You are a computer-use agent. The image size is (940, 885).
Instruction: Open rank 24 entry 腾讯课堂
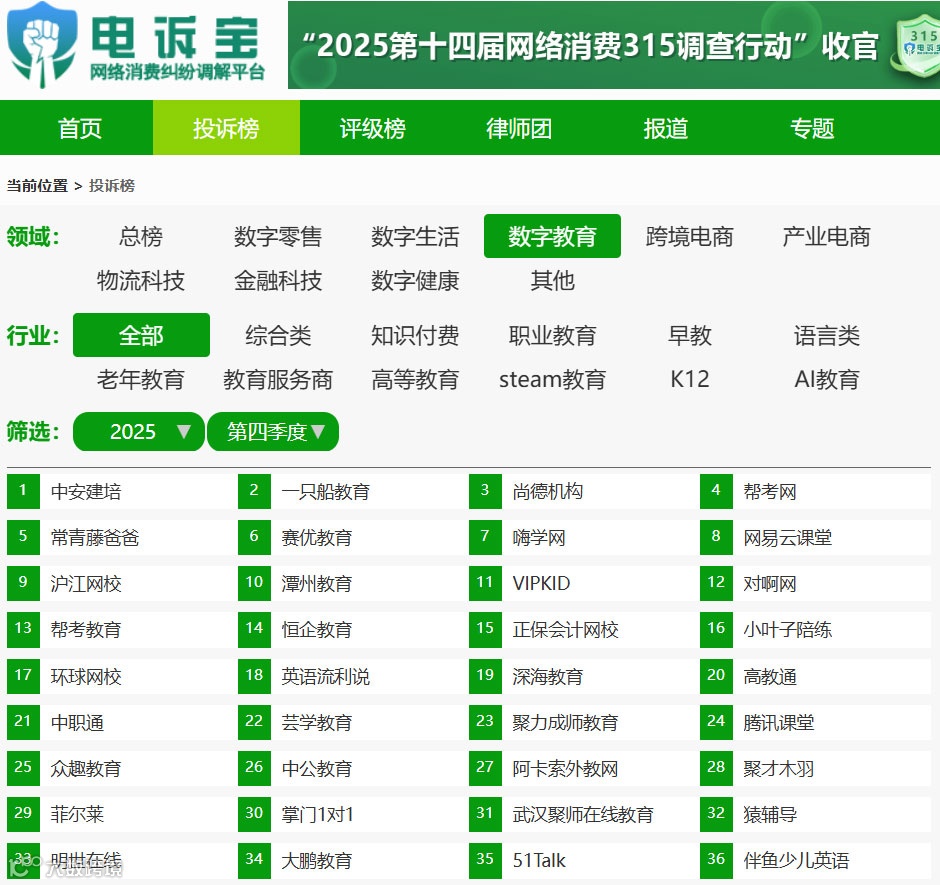coord(779,723)
